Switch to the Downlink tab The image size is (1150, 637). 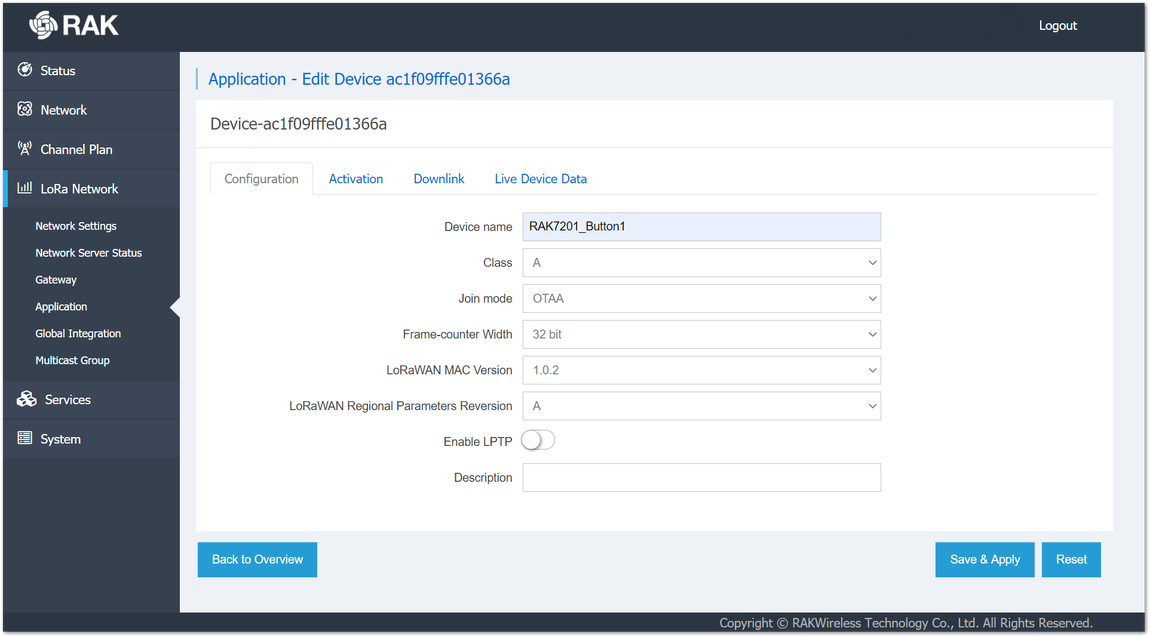439,179
